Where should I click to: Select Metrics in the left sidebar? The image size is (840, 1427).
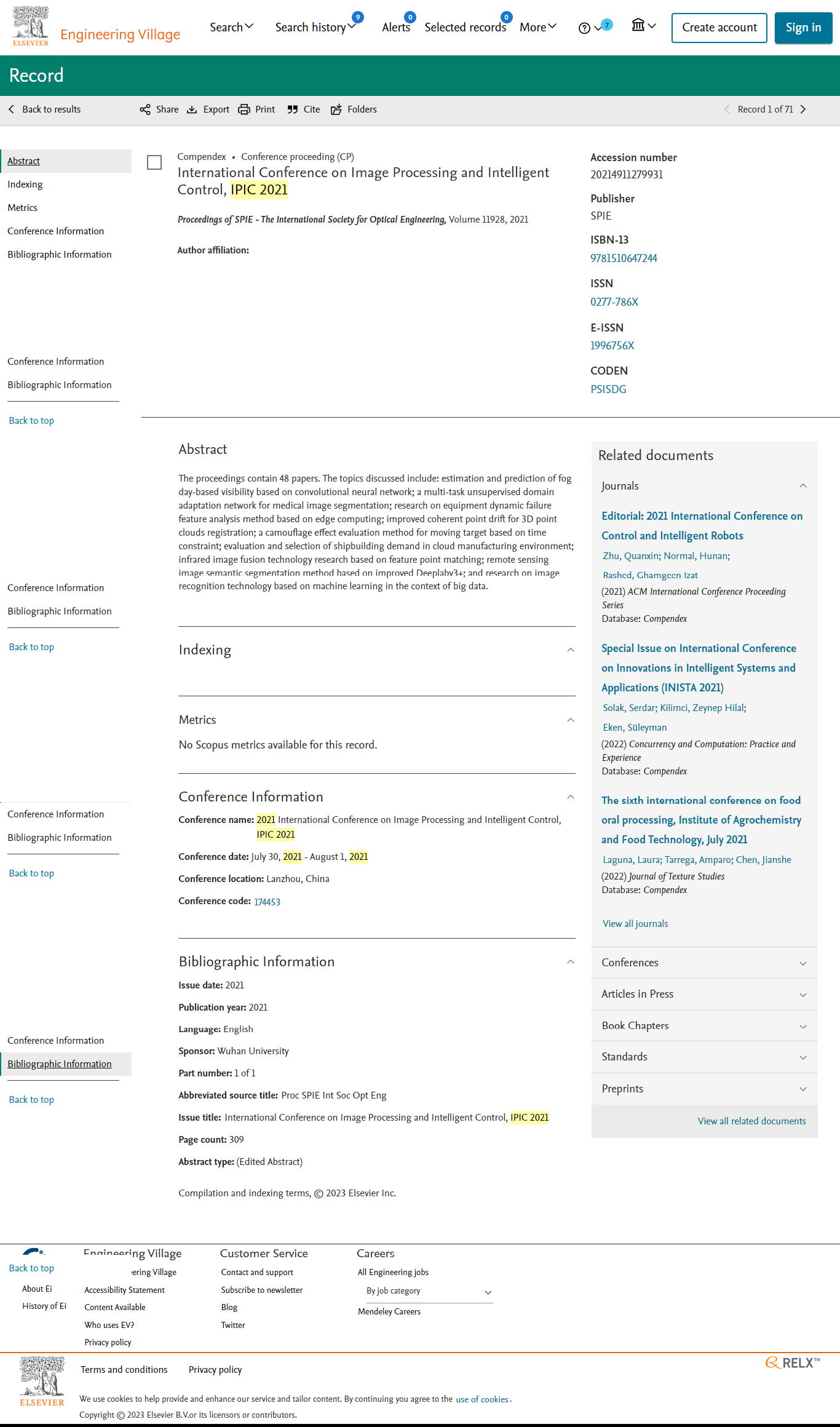point(23,208)
